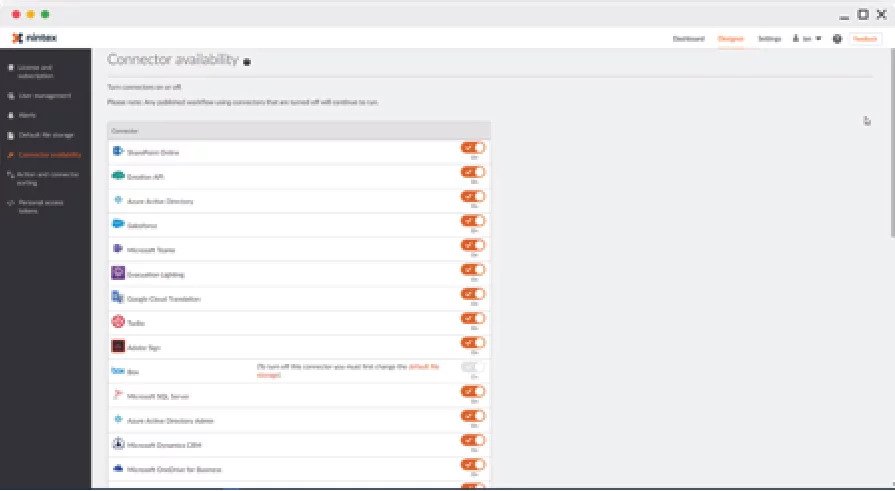Click the SharePoint Online connector icon
895x491 pixels.
(118, 151)
